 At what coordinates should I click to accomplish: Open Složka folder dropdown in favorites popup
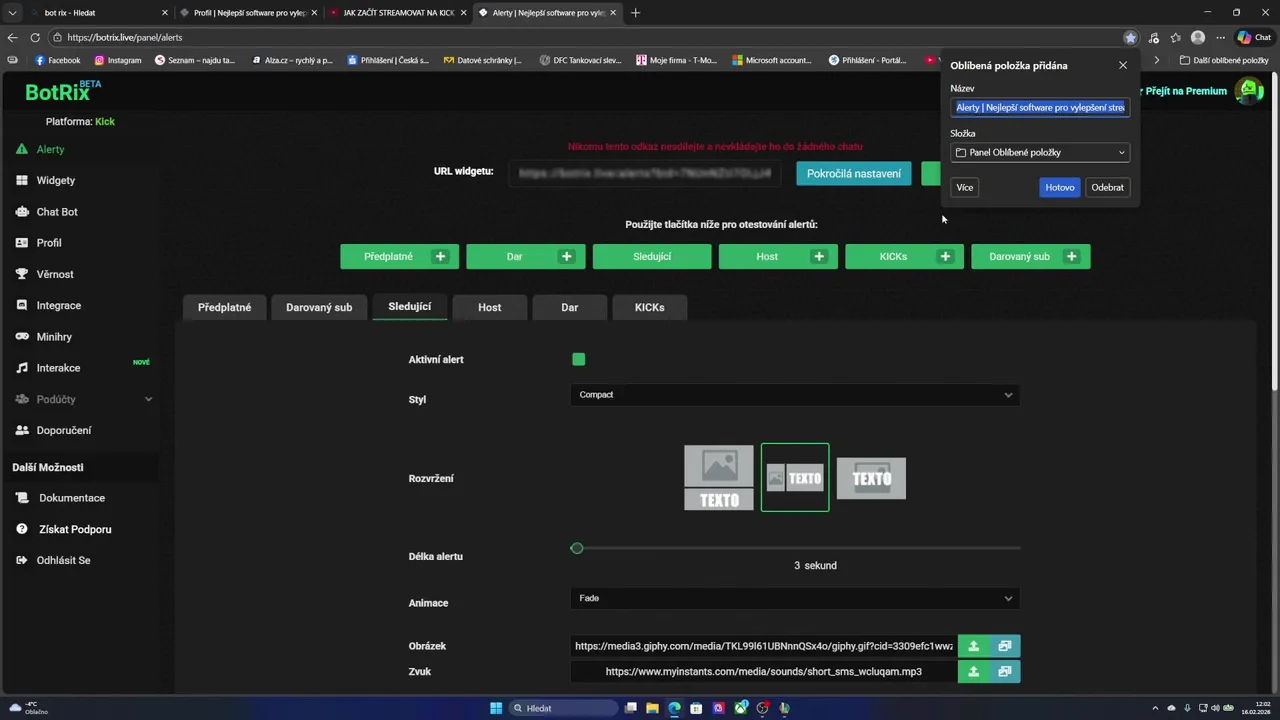click(x=1040, y=153)
